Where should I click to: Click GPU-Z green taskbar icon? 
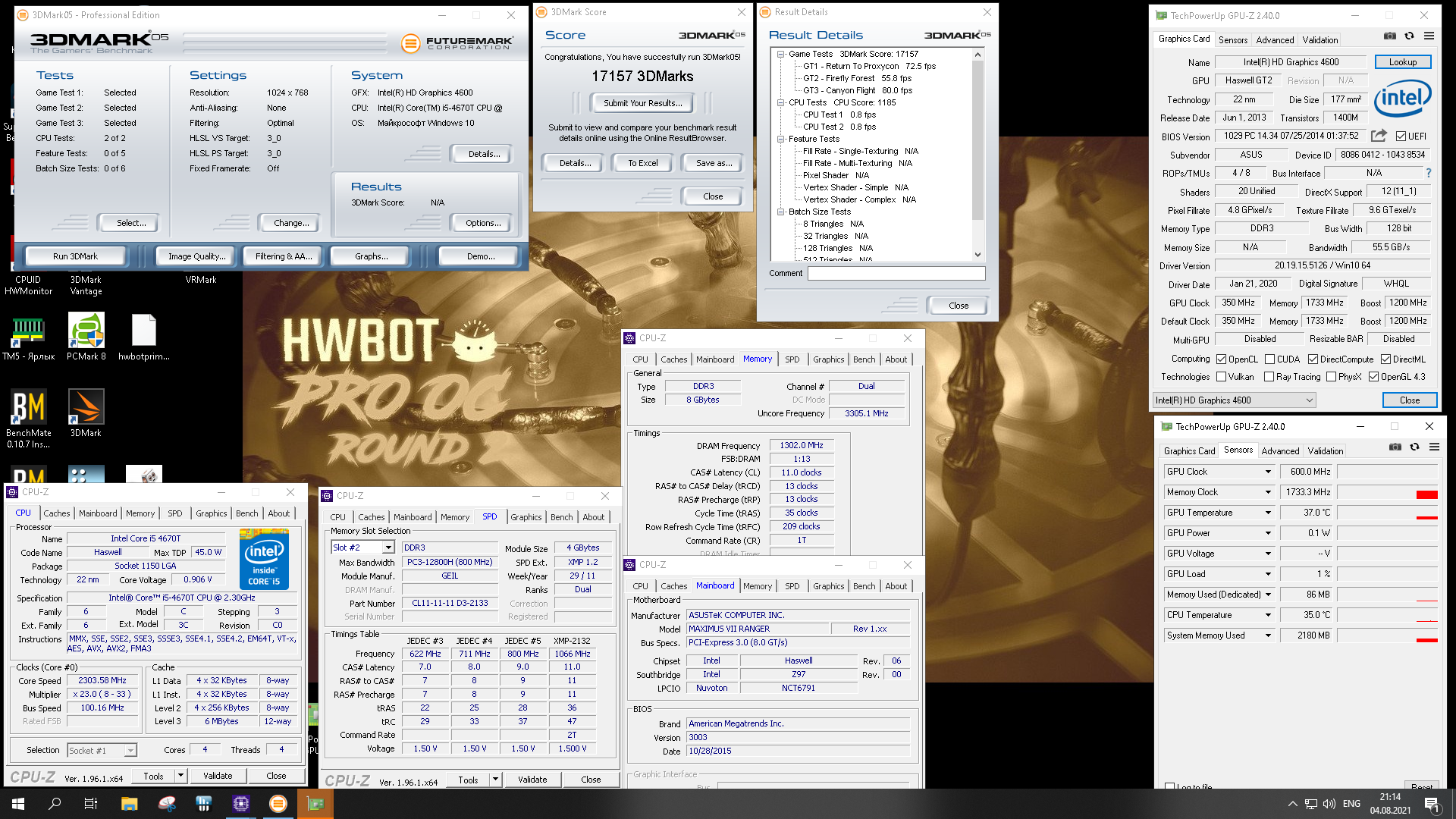[x=315, y=804]
